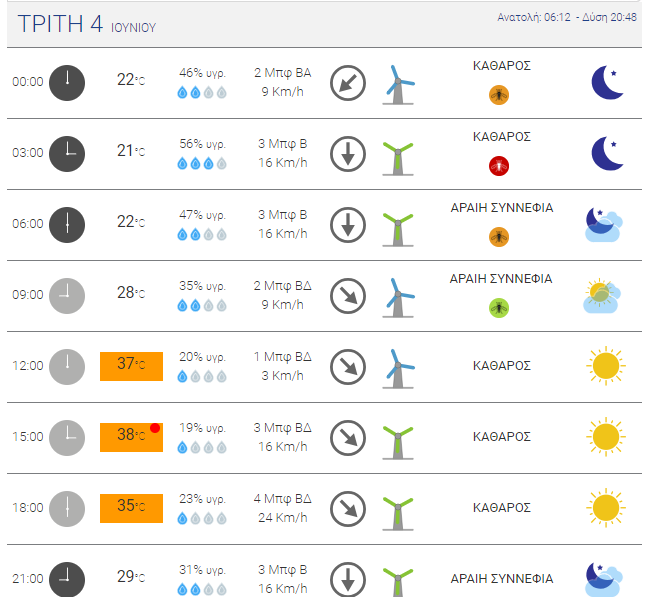The image size is (646, 597).
Task: Click the moon-and-cloud icon at 06:00
Action: point(604,225)
